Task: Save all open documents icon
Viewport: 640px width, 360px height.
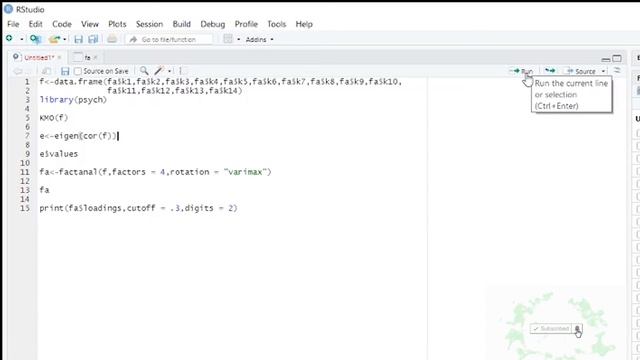Action: [93, 39]
